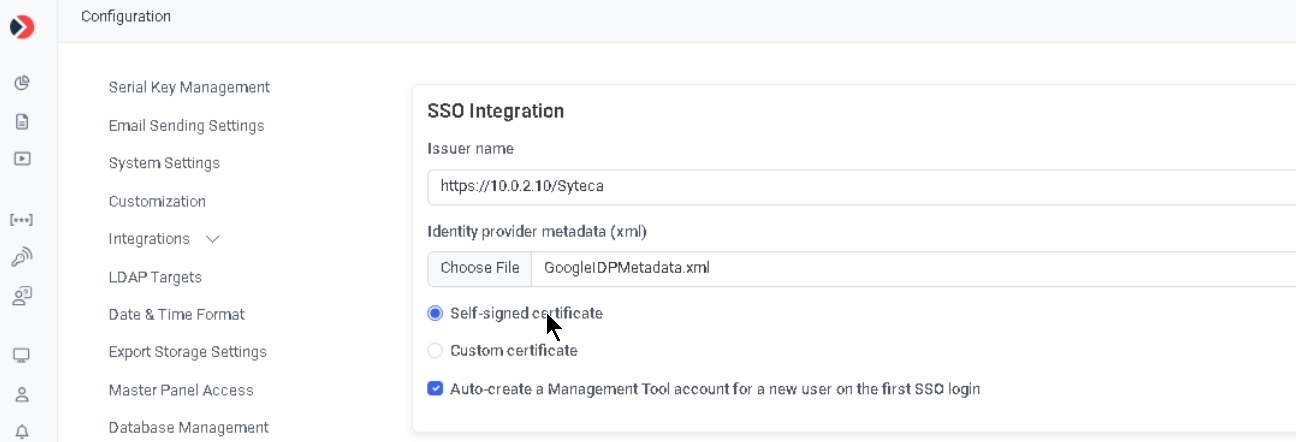Screen dimensions: 1296x442
Task: Open Email Sending Settings
Action: pyautogui.click(x=186, y=125)
